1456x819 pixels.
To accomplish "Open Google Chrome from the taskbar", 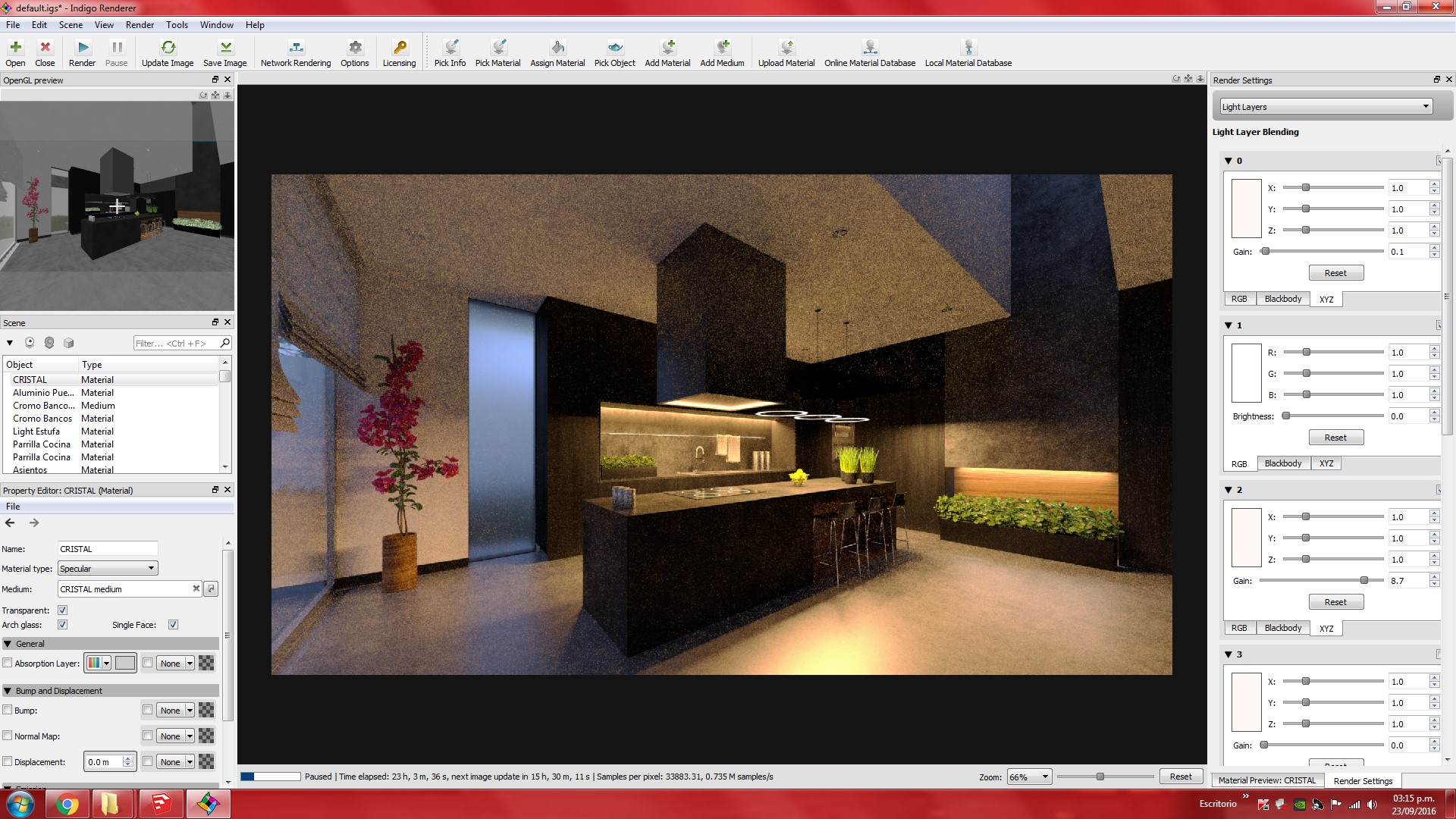I will pos(67,804).
